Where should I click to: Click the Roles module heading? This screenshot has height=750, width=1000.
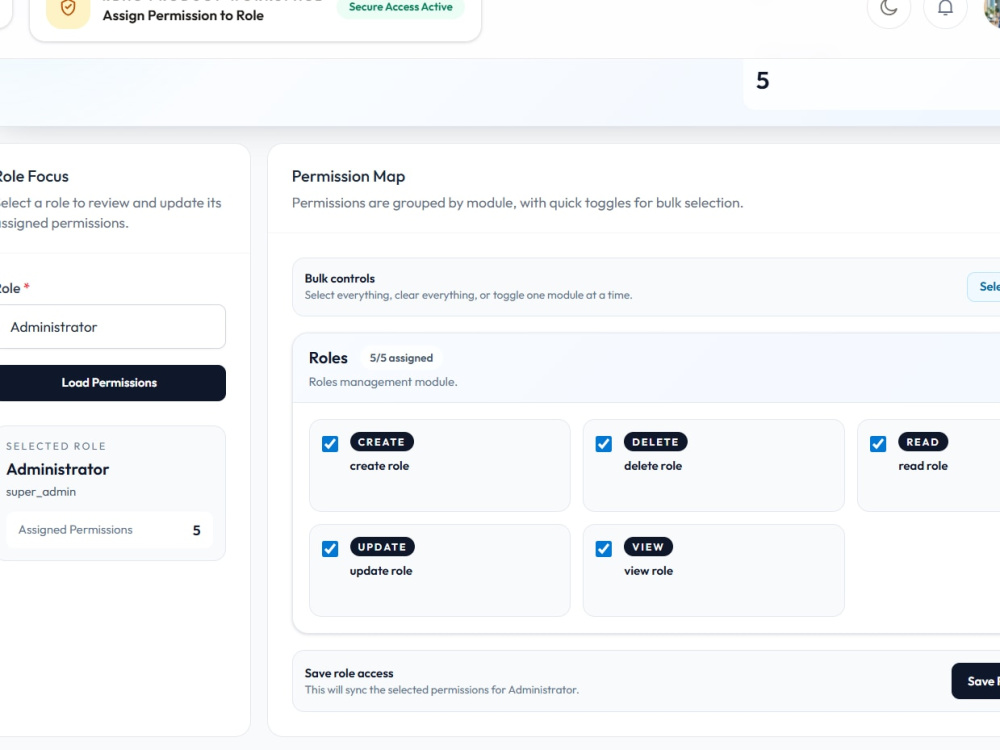pyautogui.click(x=328, y=358)
